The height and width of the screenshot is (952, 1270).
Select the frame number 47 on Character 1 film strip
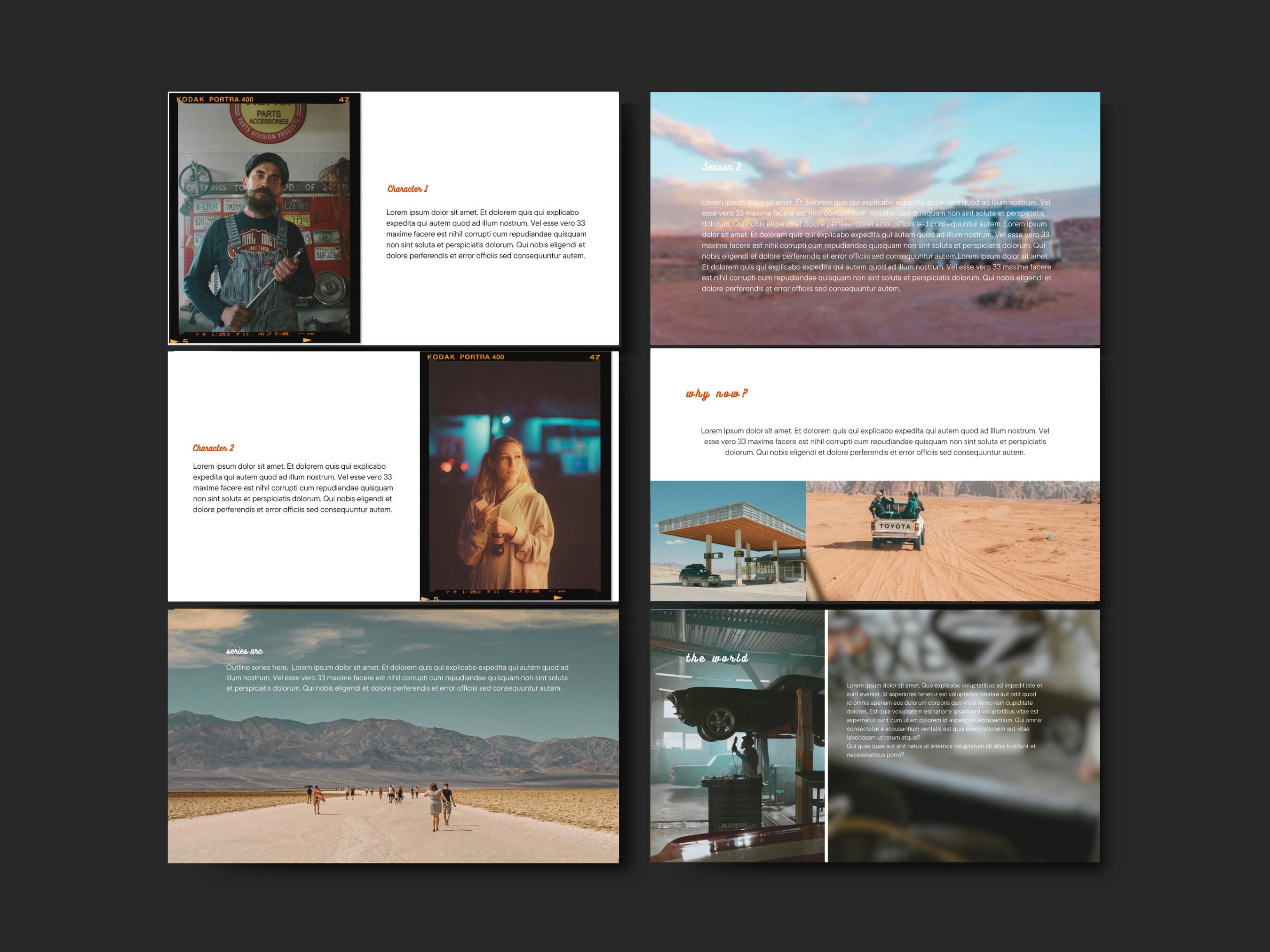[344, 100]
